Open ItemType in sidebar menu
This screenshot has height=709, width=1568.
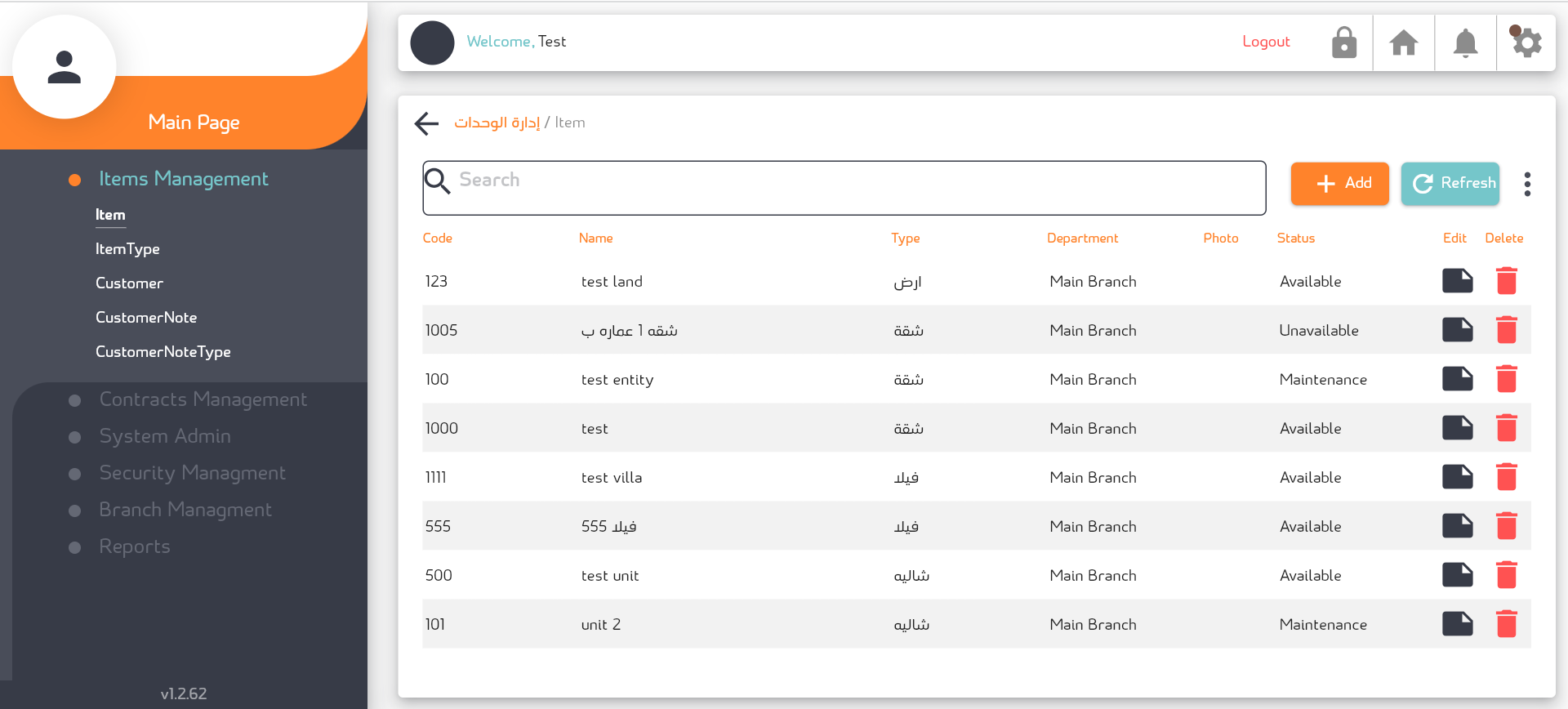127,249
